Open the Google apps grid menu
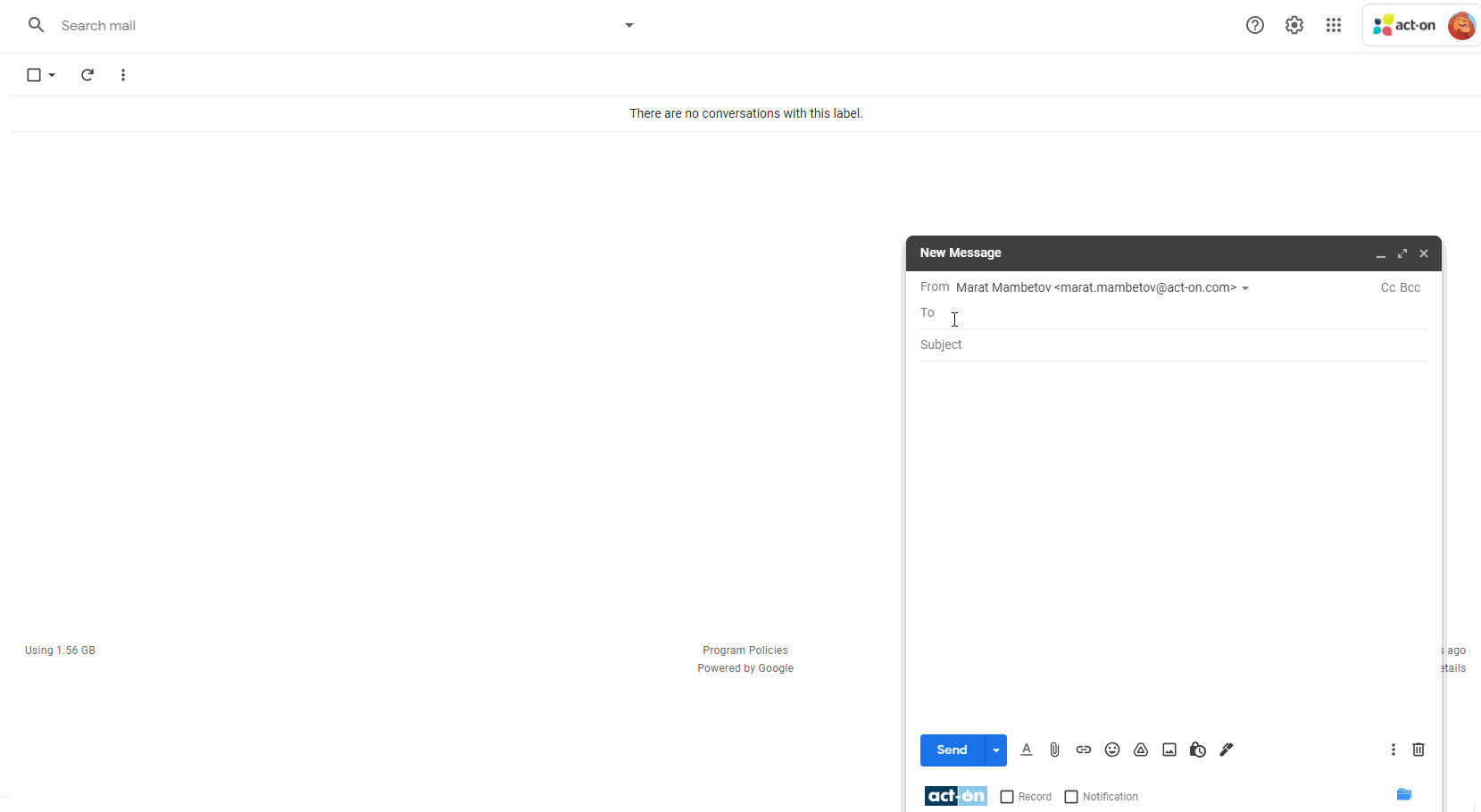Viewport: 1481px width, 812px height. pyautogui.click(x=1333, y=25)
